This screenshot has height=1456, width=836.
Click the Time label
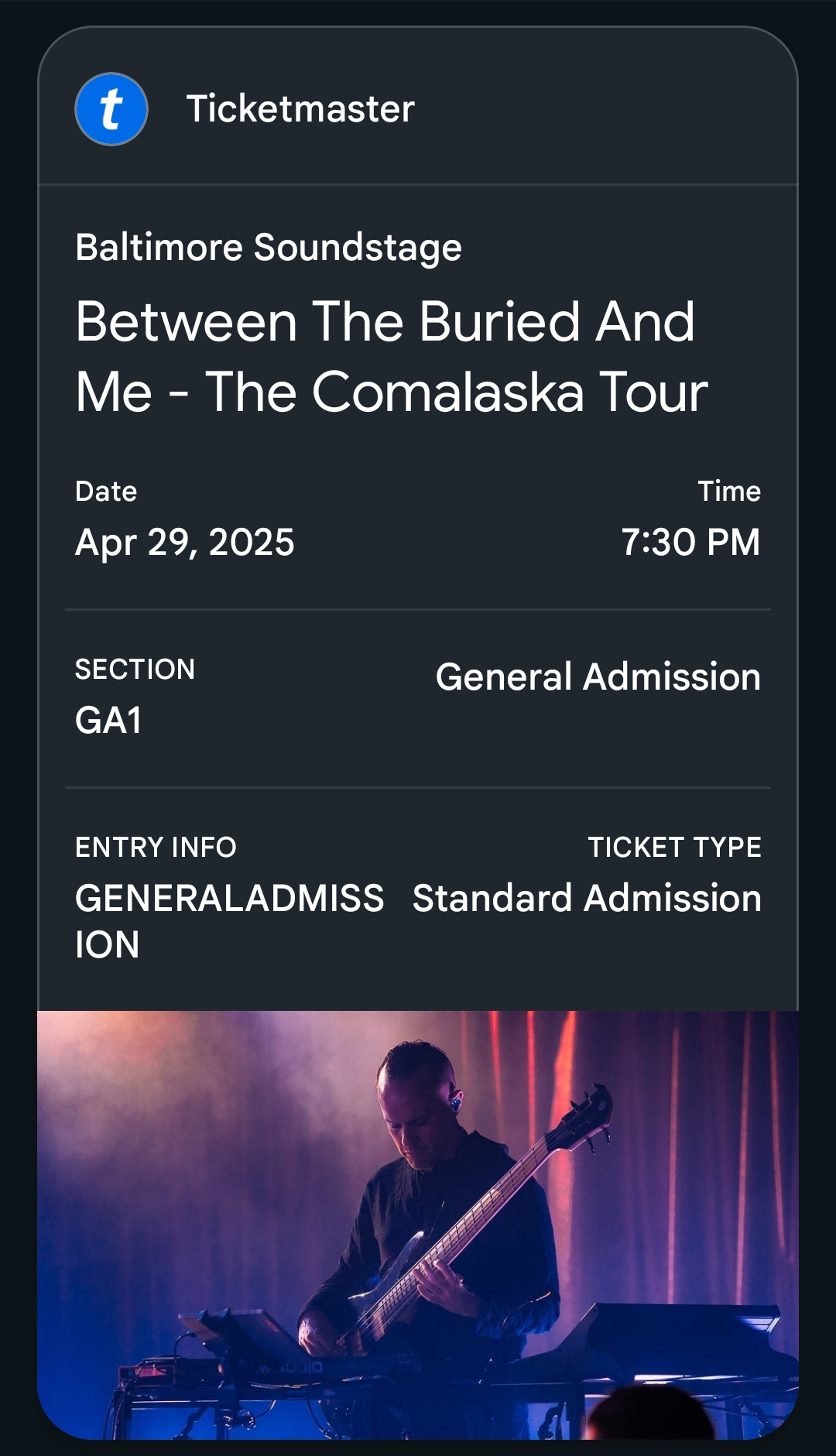[x=728, y=492]
